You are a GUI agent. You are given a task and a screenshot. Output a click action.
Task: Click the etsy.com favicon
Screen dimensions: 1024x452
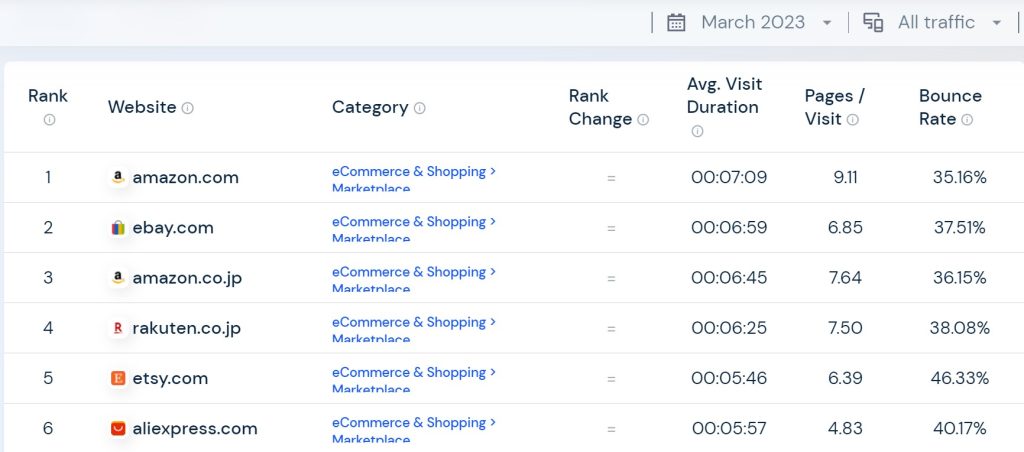point(118,378)
